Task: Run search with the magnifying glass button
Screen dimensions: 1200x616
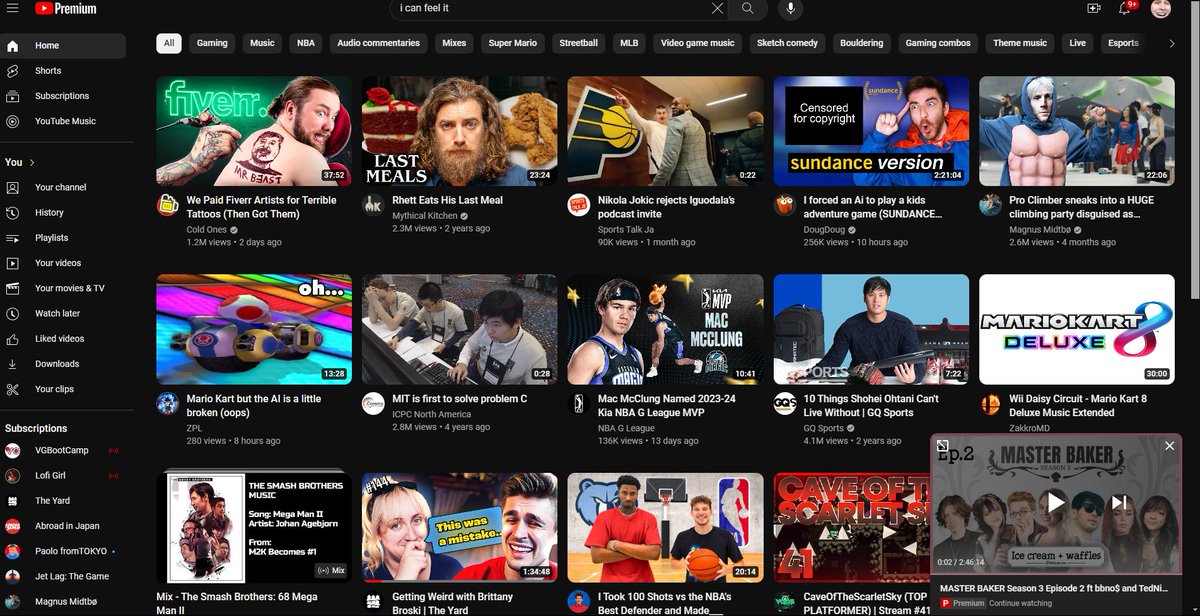Action: click(x=747, y=8)
